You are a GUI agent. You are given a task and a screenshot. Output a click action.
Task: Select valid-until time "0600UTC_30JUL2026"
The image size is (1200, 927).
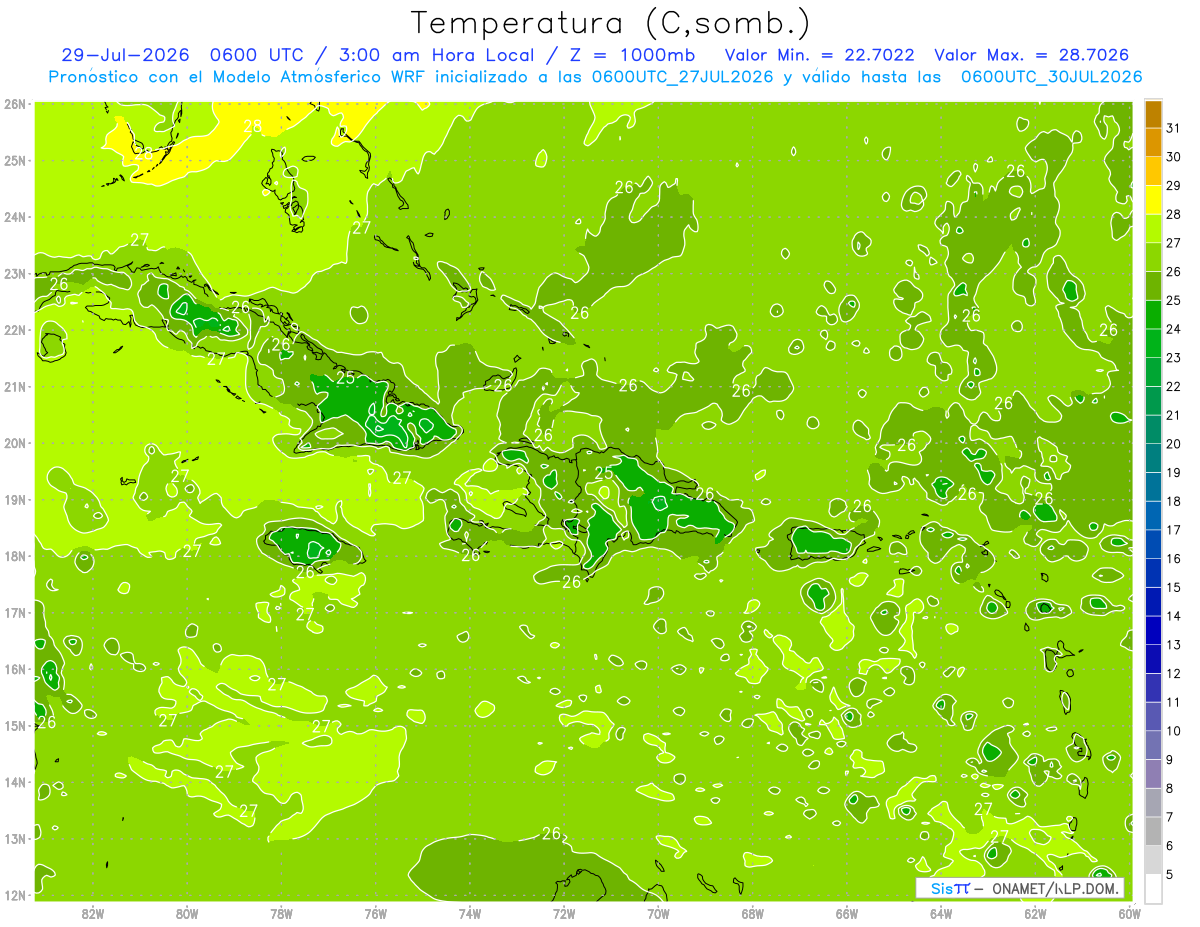(x=1051, y=77)
